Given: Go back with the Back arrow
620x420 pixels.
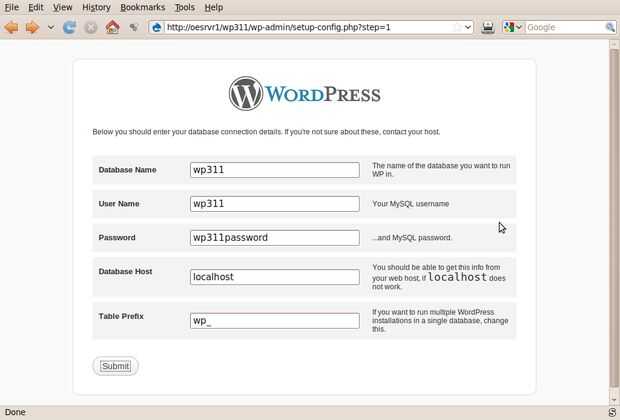Looking at the screenshot, I should 11,27.
